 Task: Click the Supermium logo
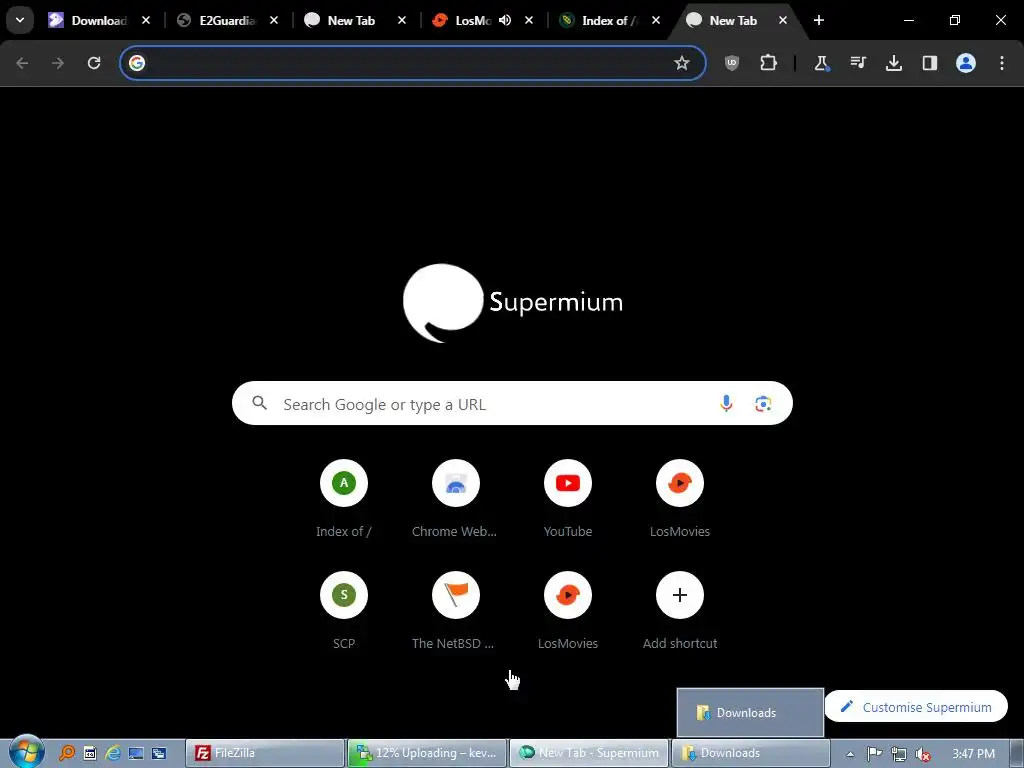point(513,302)
